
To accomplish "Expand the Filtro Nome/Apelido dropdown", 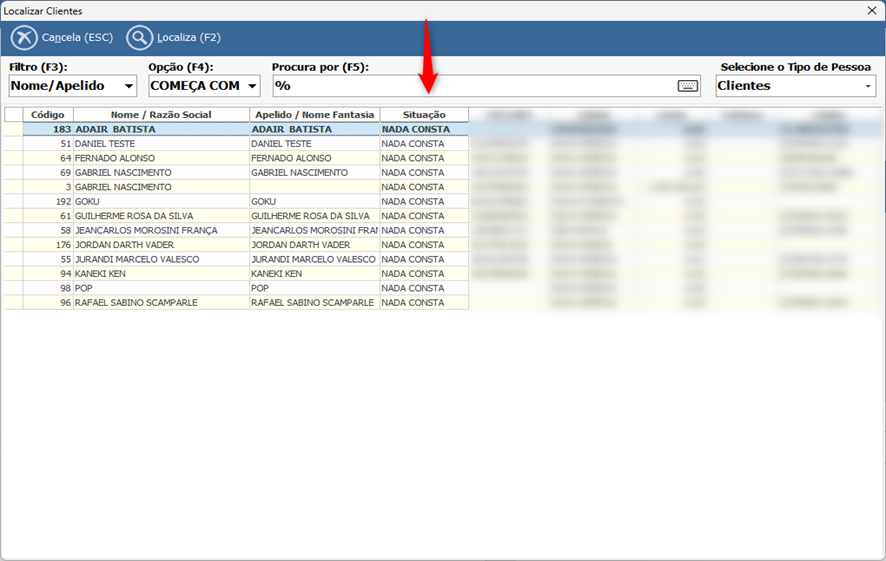I will (128, 86).
